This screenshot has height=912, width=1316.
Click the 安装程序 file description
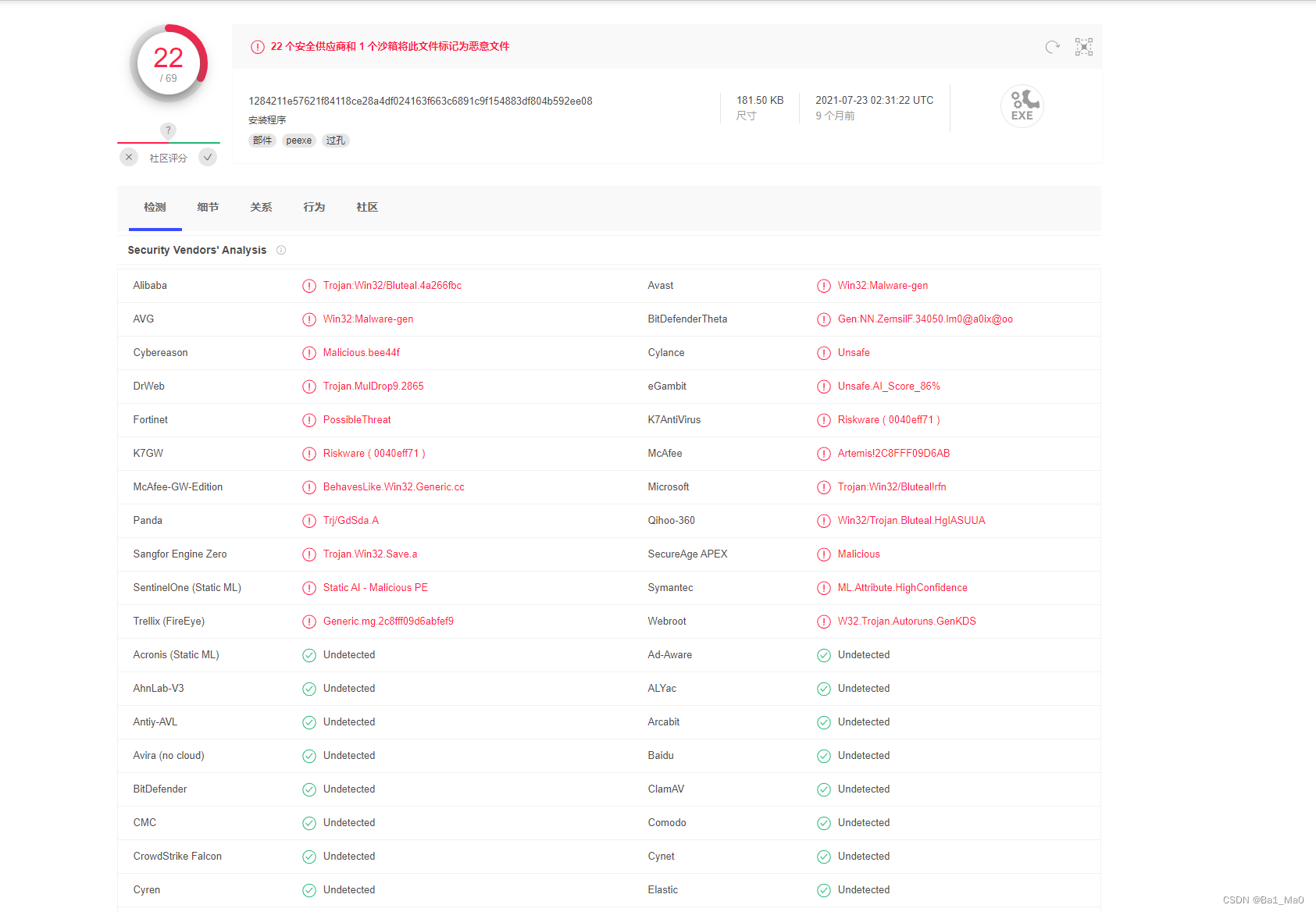(x=267, y=120)
